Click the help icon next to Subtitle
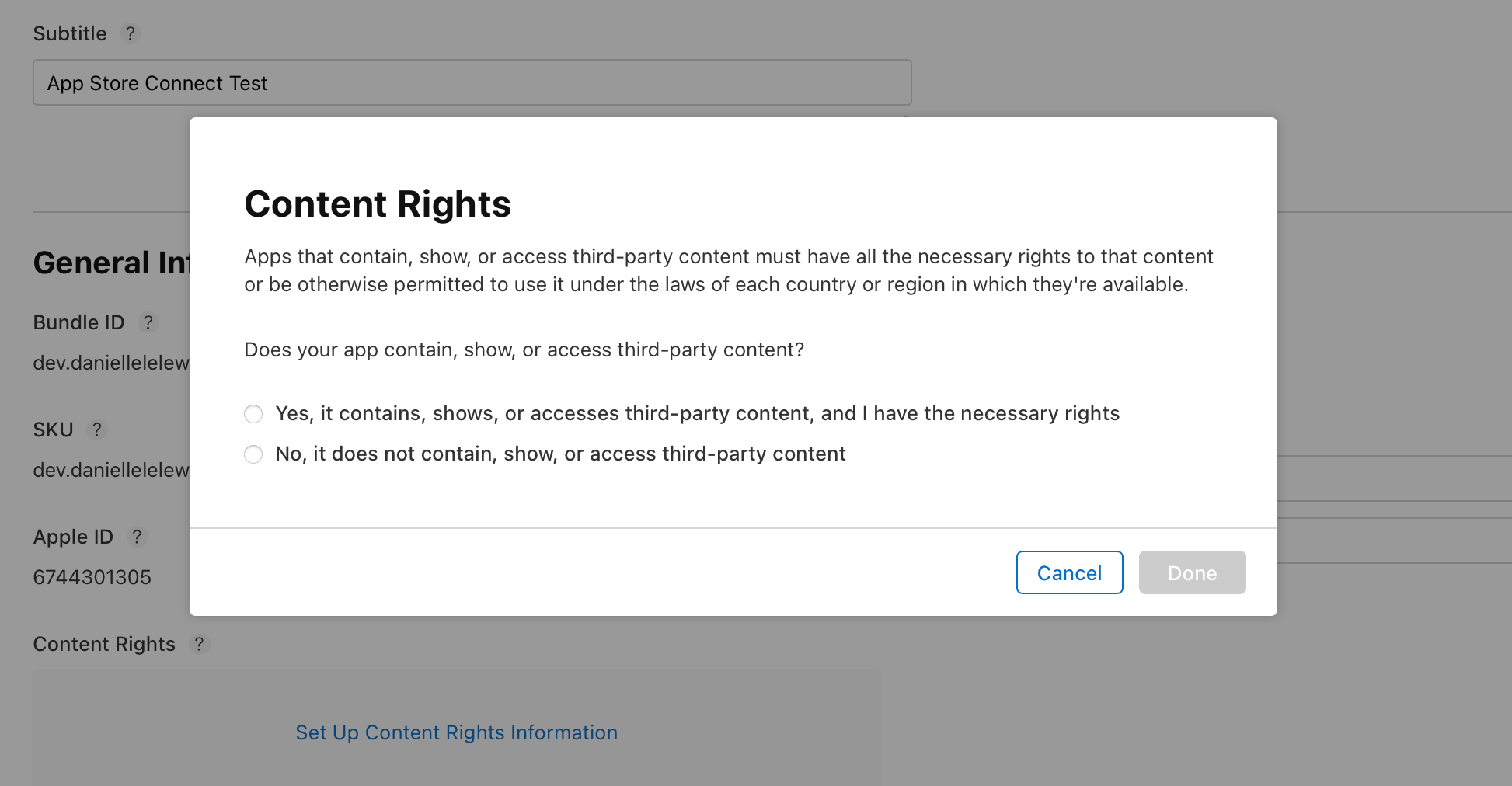 pyautogui.click(x=131, y=33)
